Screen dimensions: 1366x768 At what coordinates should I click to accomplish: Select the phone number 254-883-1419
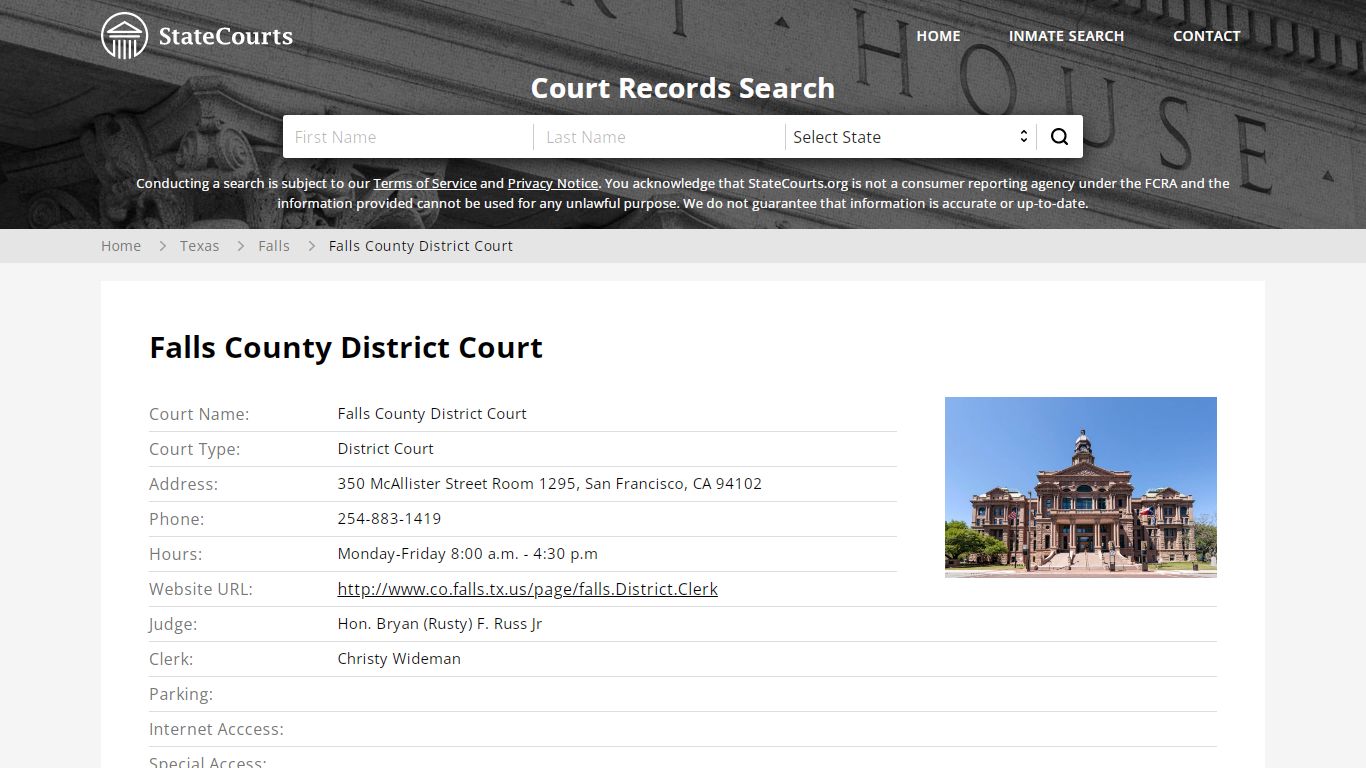(389, 519)
